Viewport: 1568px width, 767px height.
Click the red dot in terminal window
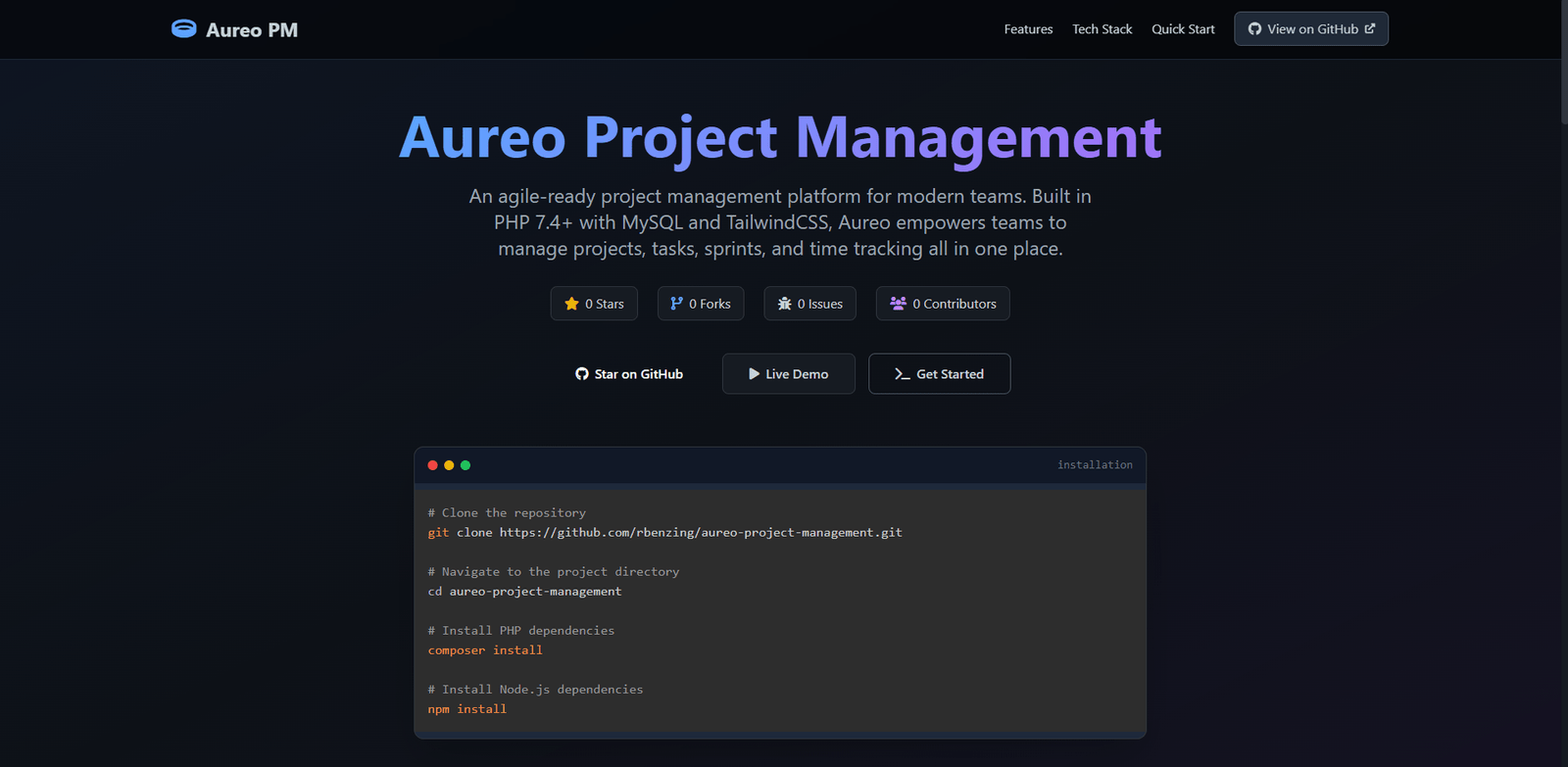433,465
